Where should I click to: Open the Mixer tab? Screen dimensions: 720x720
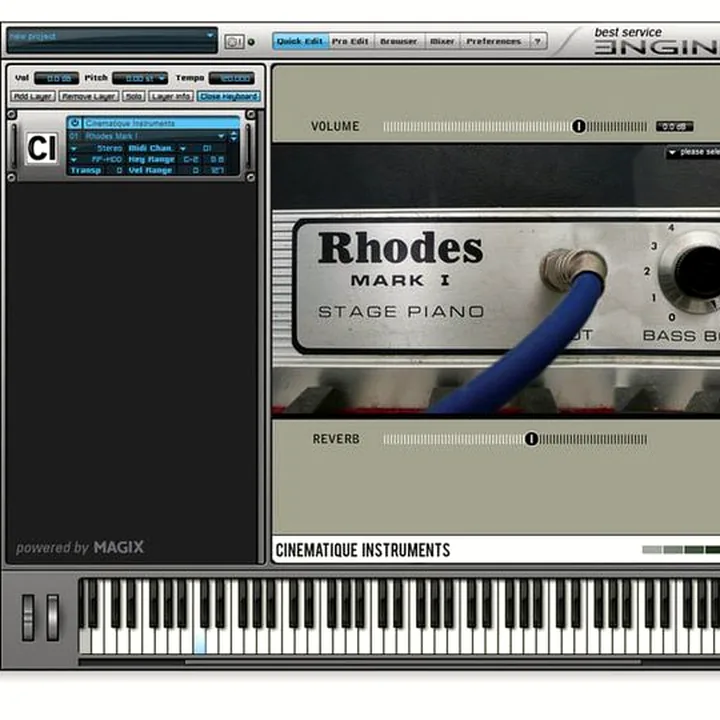[442, 41]
